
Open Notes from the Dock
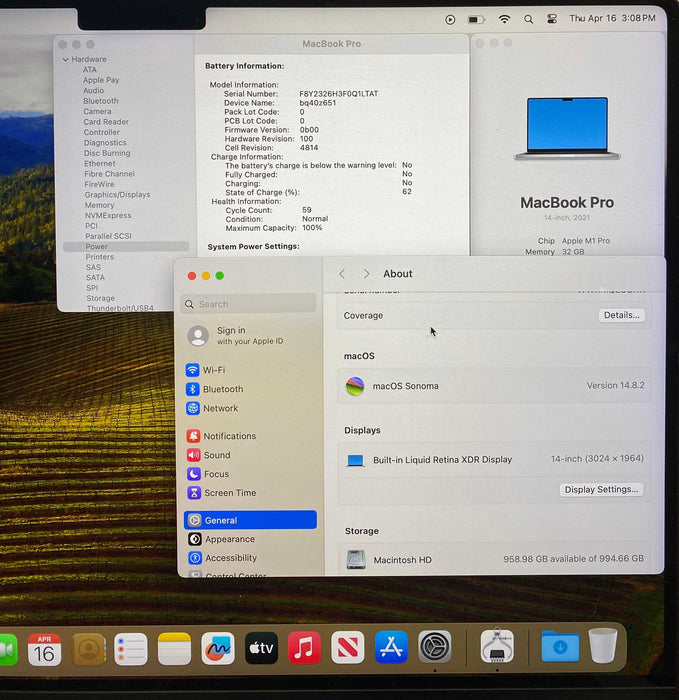(174, 649)
